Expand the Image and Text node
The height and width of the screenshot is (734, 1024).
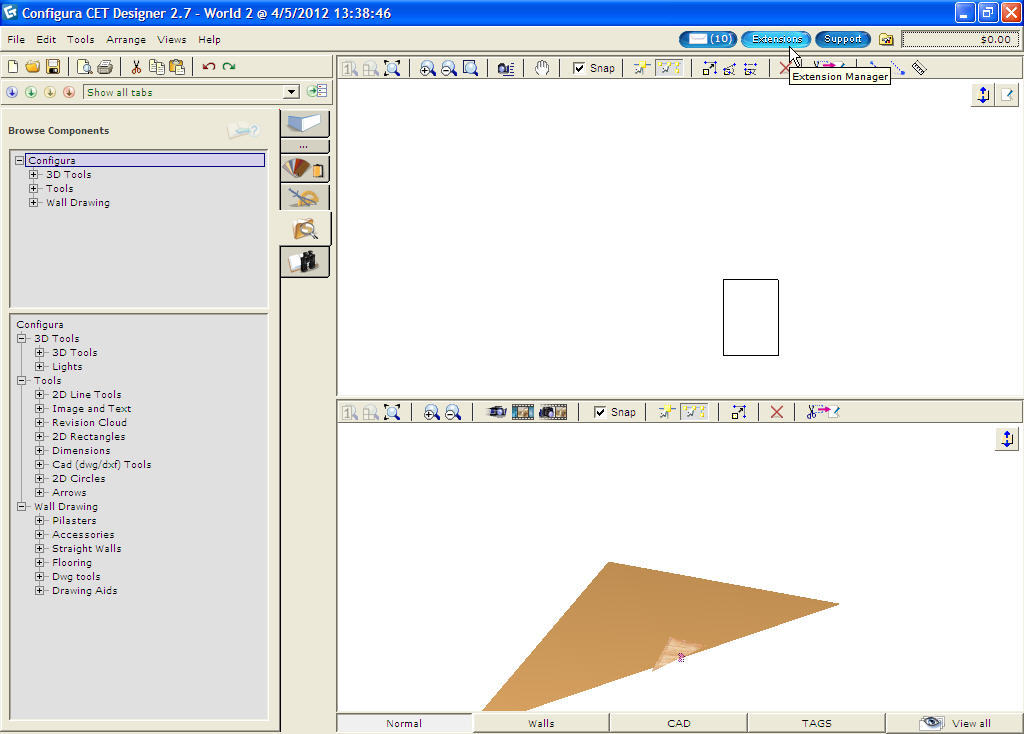(40, 408)
